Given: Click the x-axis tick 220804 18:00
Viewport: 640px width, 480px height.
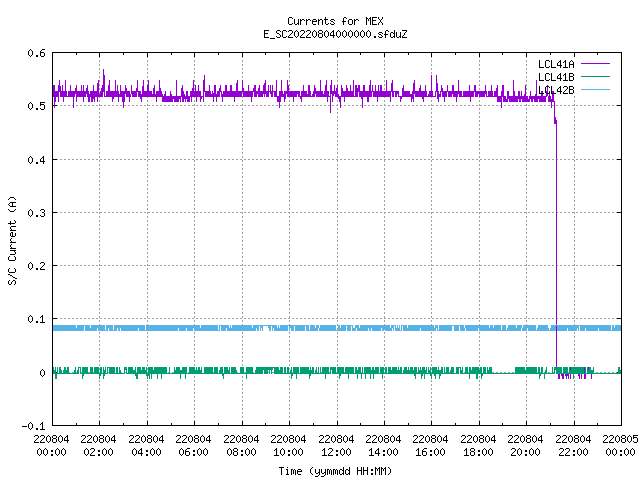Looking at the screenshot, I should [478, 446].
